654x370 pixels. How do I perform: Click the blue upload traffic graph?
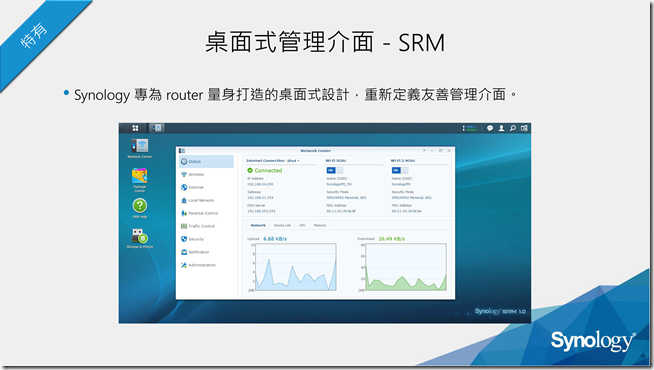click(x=296, y=267)
